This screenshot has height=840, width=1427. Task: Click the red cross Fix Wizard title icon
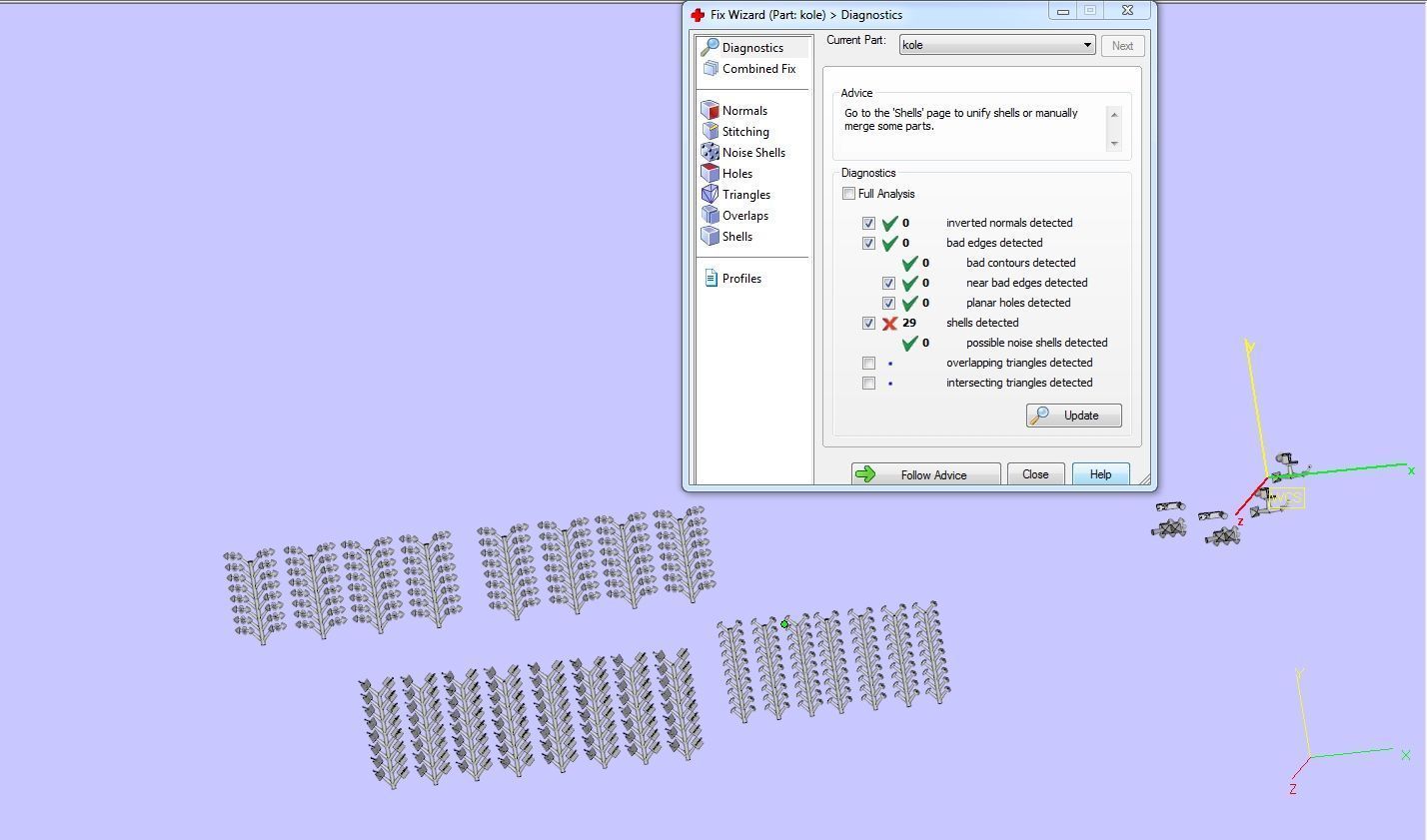(698, 14)
